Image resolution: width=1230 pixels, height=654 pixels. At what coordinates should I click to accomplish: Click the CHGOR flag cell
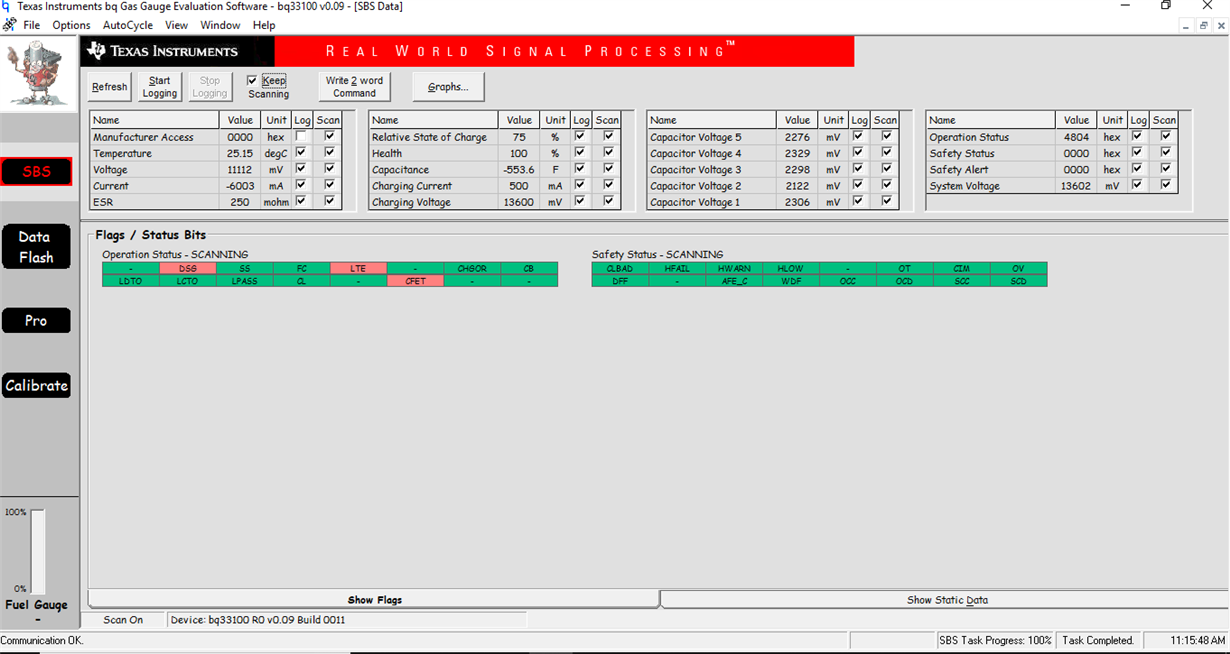click(x=472, y=268)
